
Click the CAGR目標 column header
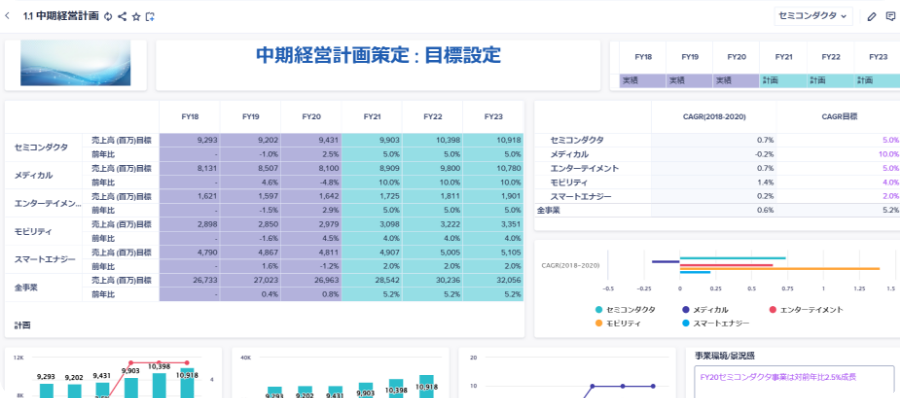point(839,116)
